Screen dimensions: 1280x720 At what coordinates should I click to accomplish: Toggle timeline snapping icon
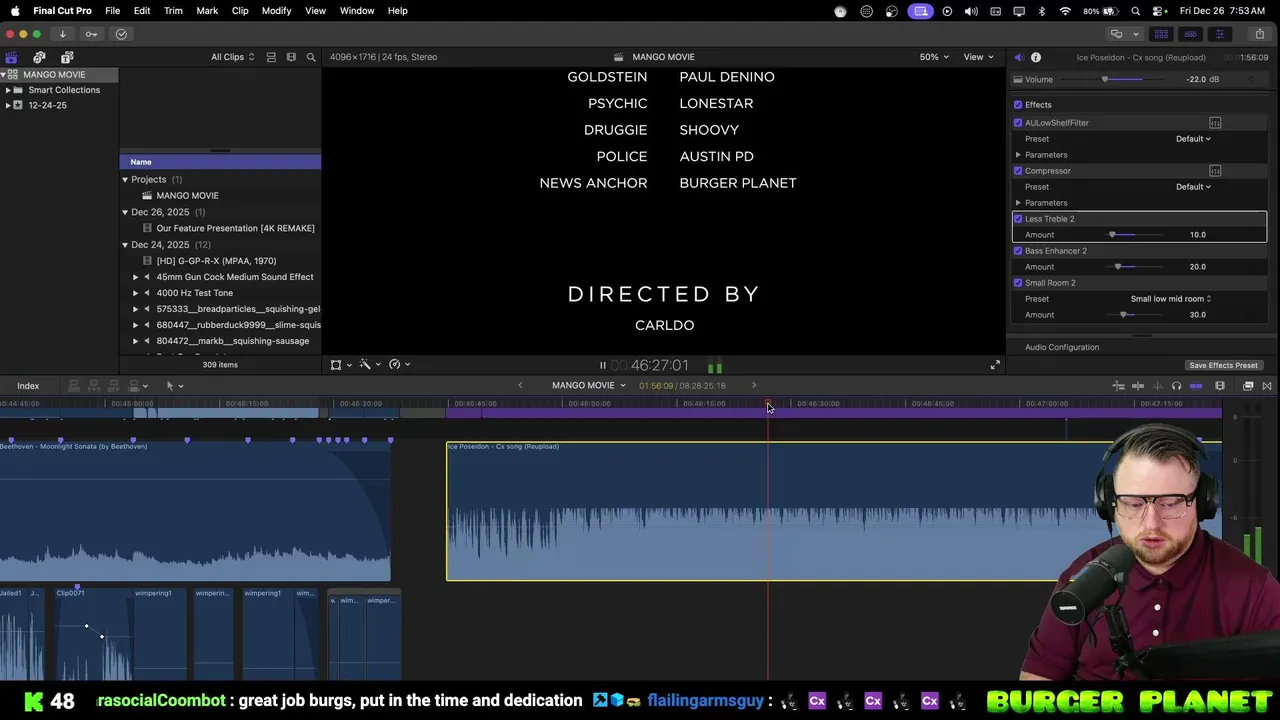pos(1196,386)
